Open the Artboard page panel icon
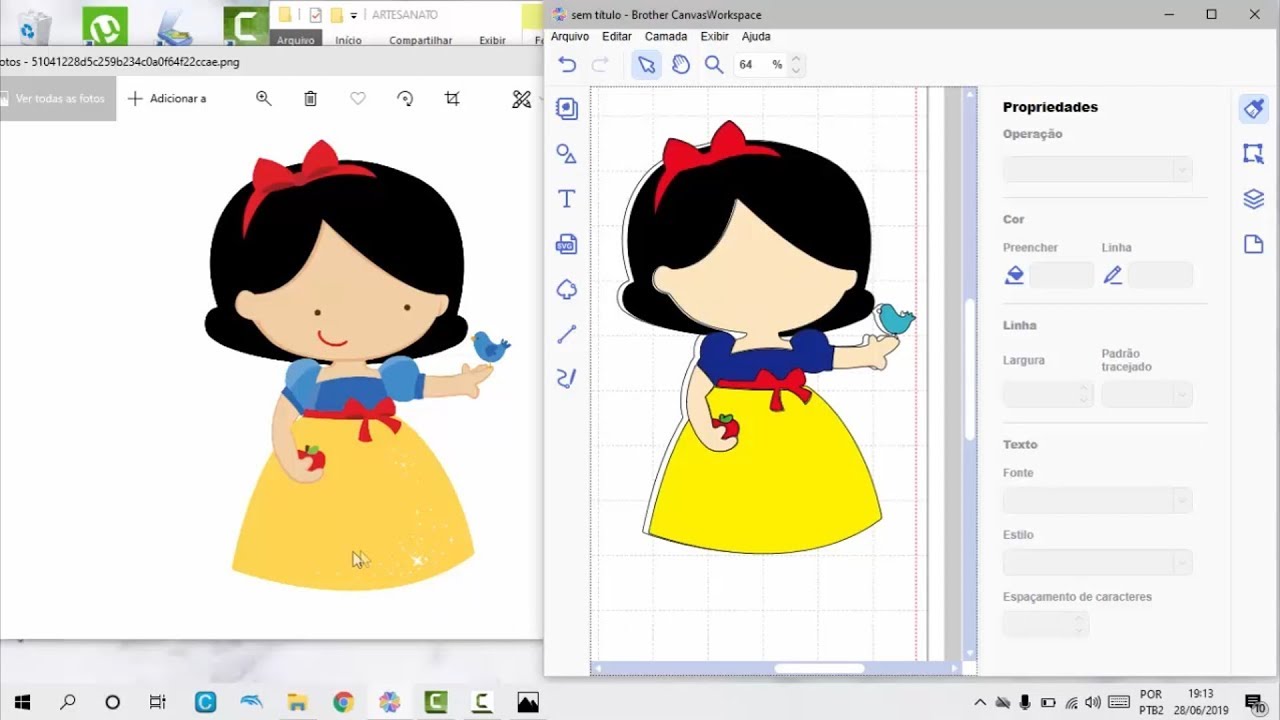 click(x=1254, y=244)
